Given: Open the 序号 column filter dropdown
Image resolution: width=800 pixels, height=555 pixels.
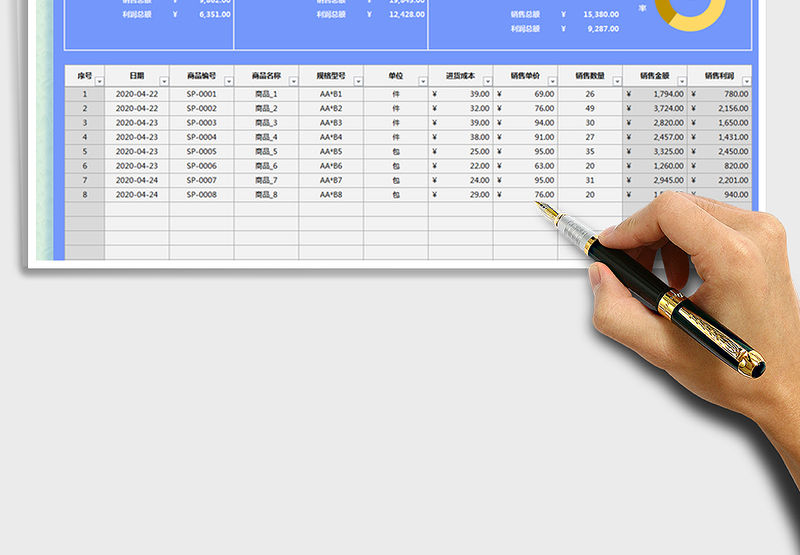Looking at the screenshot, I should 99,82.
